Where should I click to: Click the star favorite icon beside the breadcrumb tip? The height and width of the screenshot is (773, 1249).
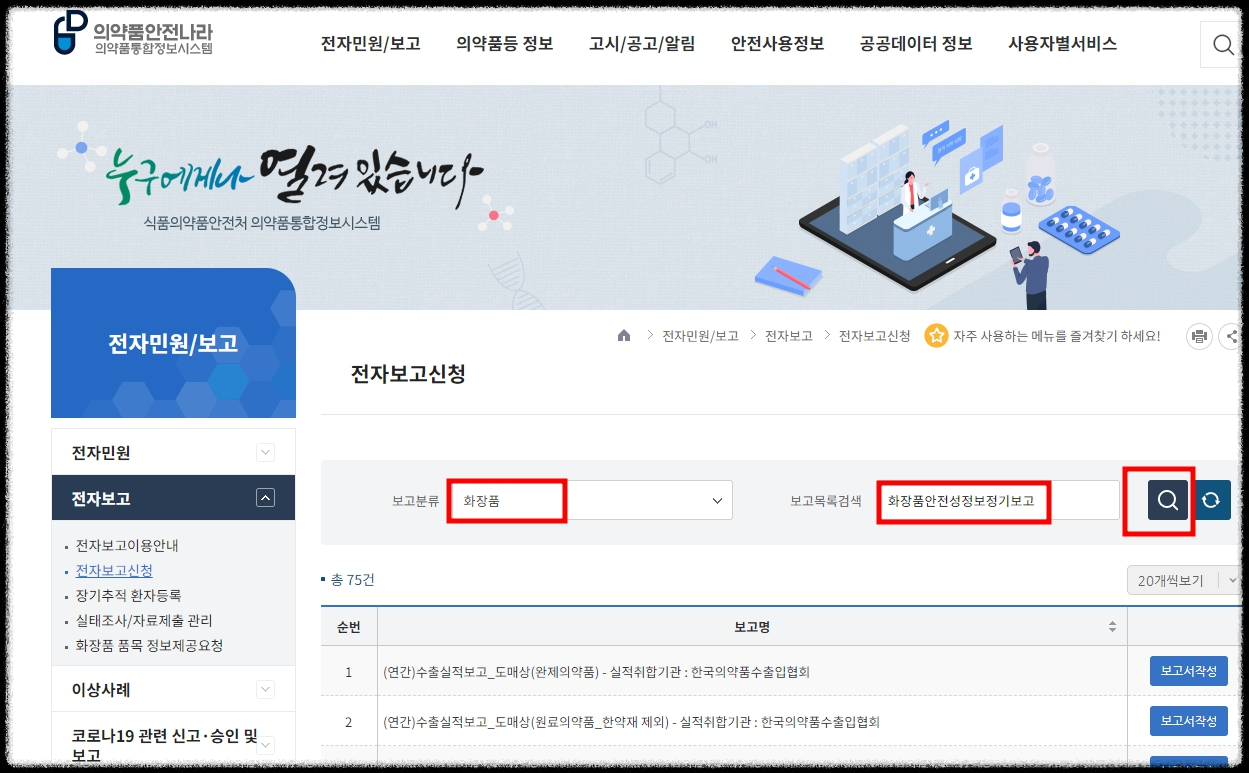pos(936,336)
